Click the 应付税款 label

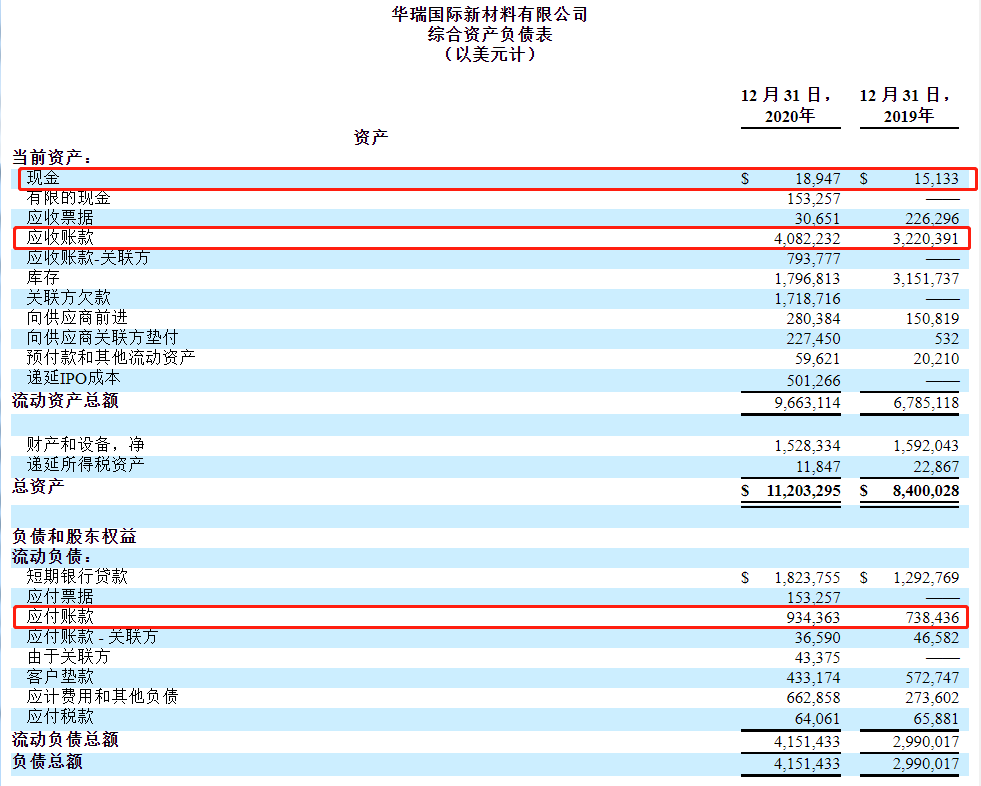60,716
